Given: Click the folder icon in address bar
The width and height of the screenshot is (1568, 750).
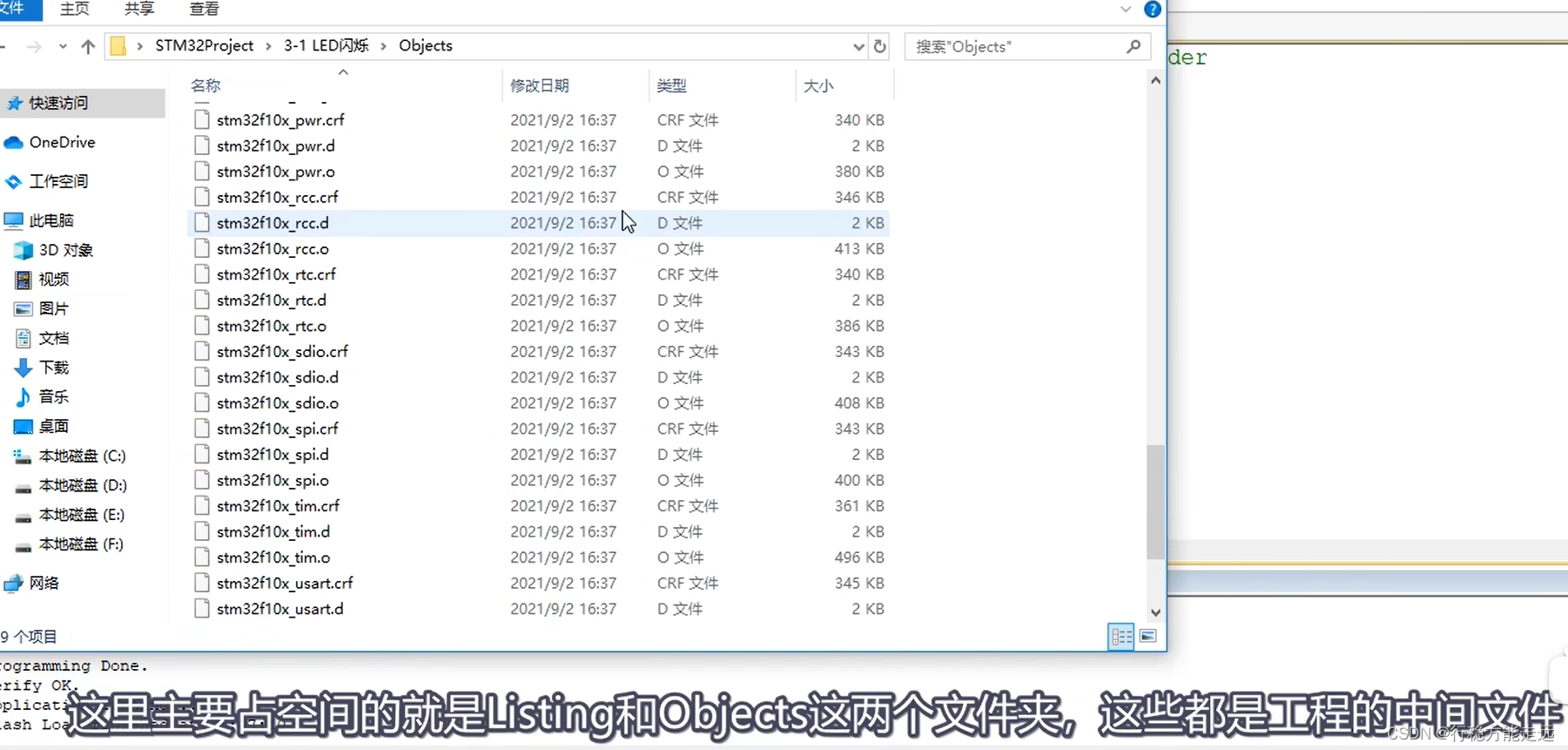Looking at the screenshot, I should pyautogui.click(x=118, y=46).
